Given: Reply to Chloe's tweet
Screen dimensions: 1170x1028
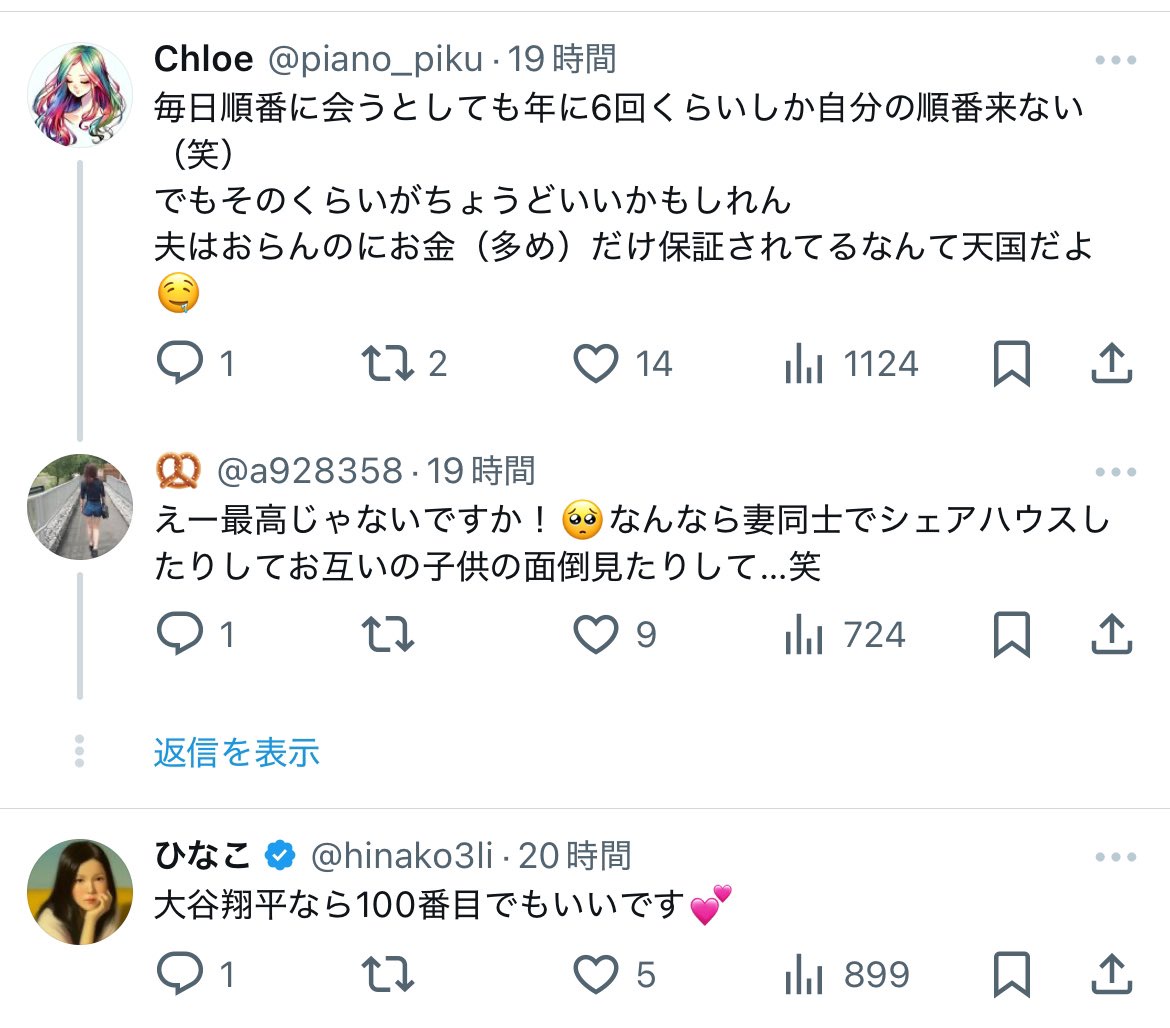Looking at the screenshot, I should (x=181, y=365).
